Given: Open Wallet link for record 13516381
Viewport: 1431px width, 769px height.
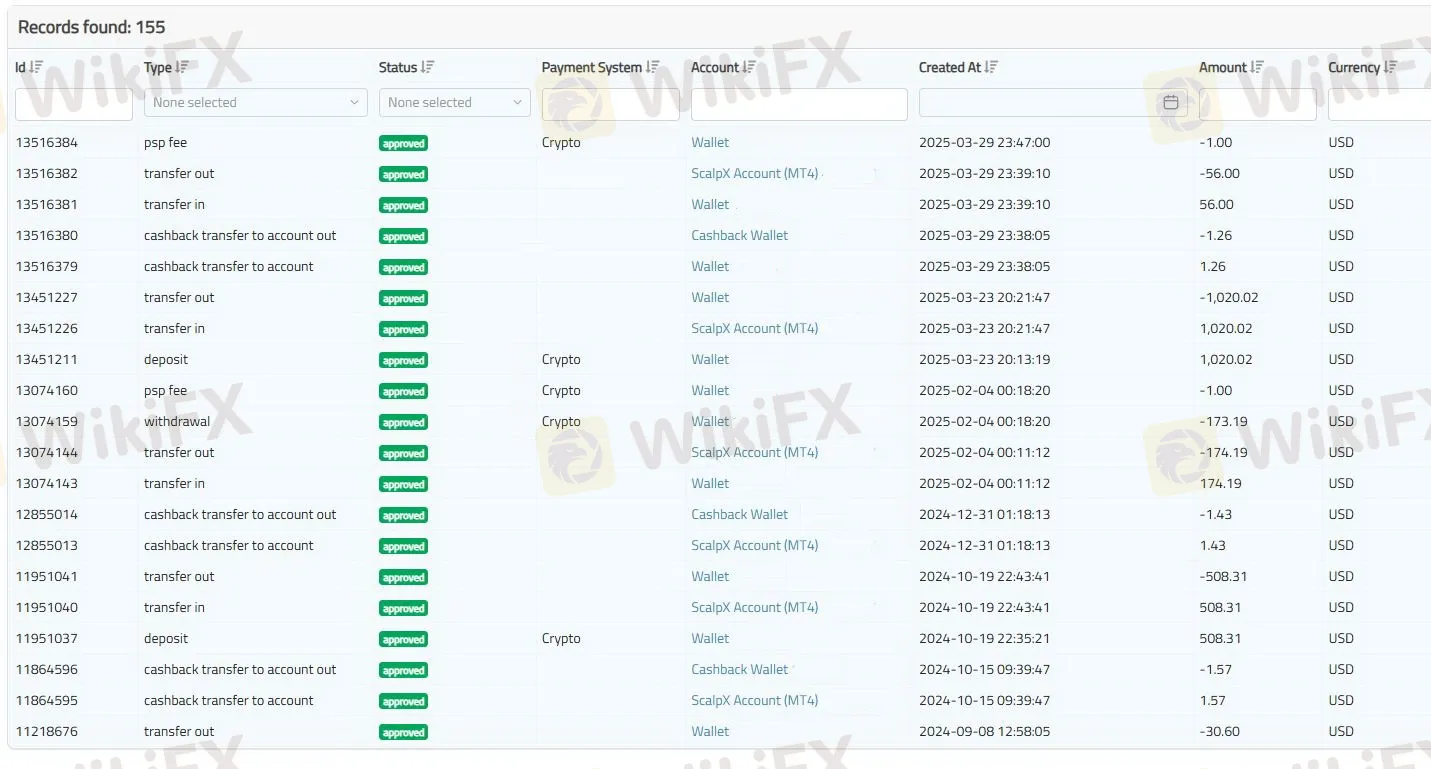Looking at the screenshot, I should point(710,204).
